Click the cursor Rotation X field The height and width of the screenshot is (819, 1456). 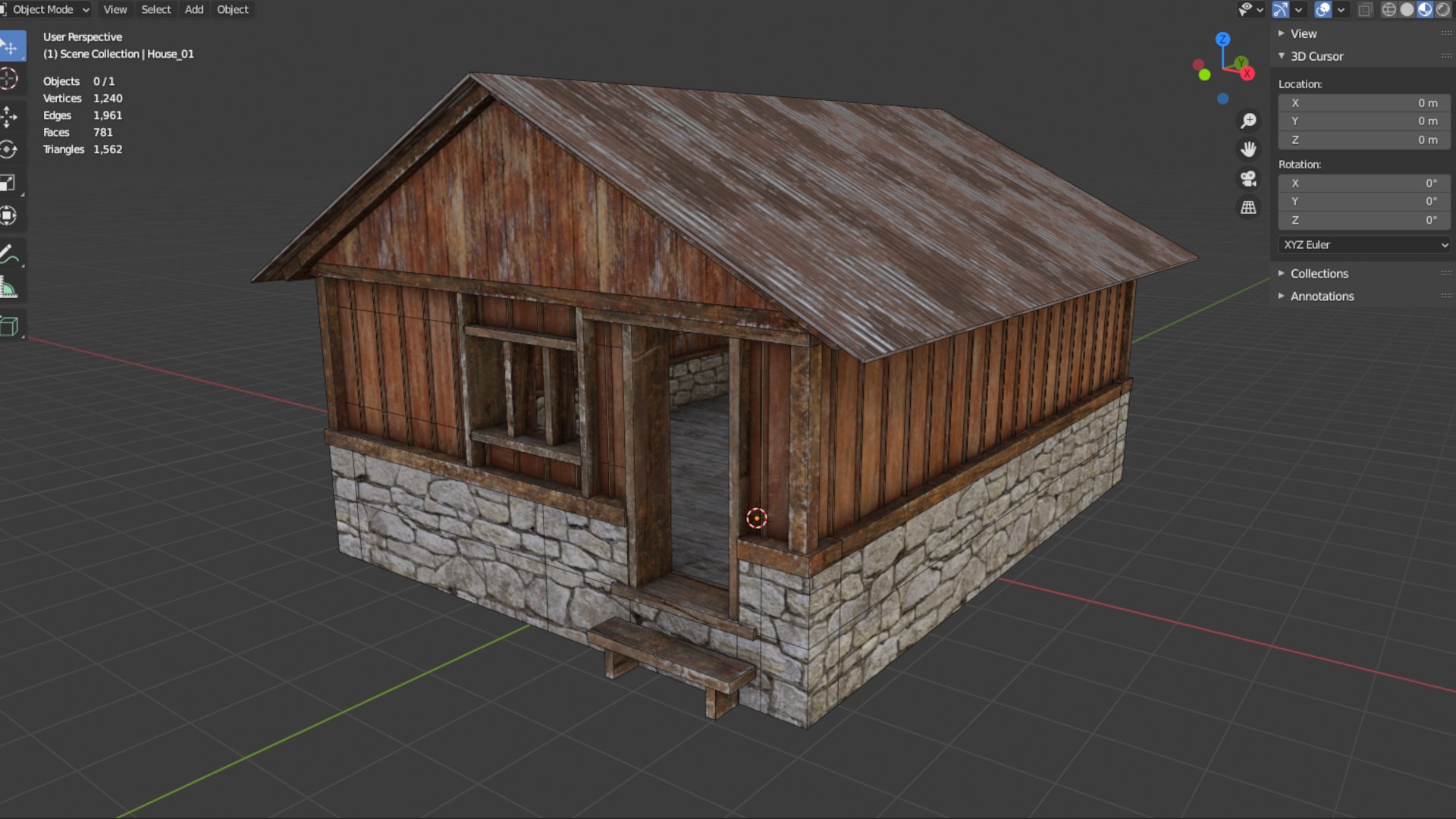pos(1364,184)
